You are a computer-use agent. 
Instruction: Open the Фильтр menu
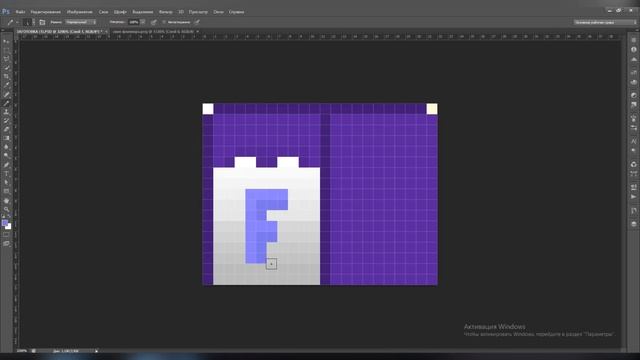165,12
